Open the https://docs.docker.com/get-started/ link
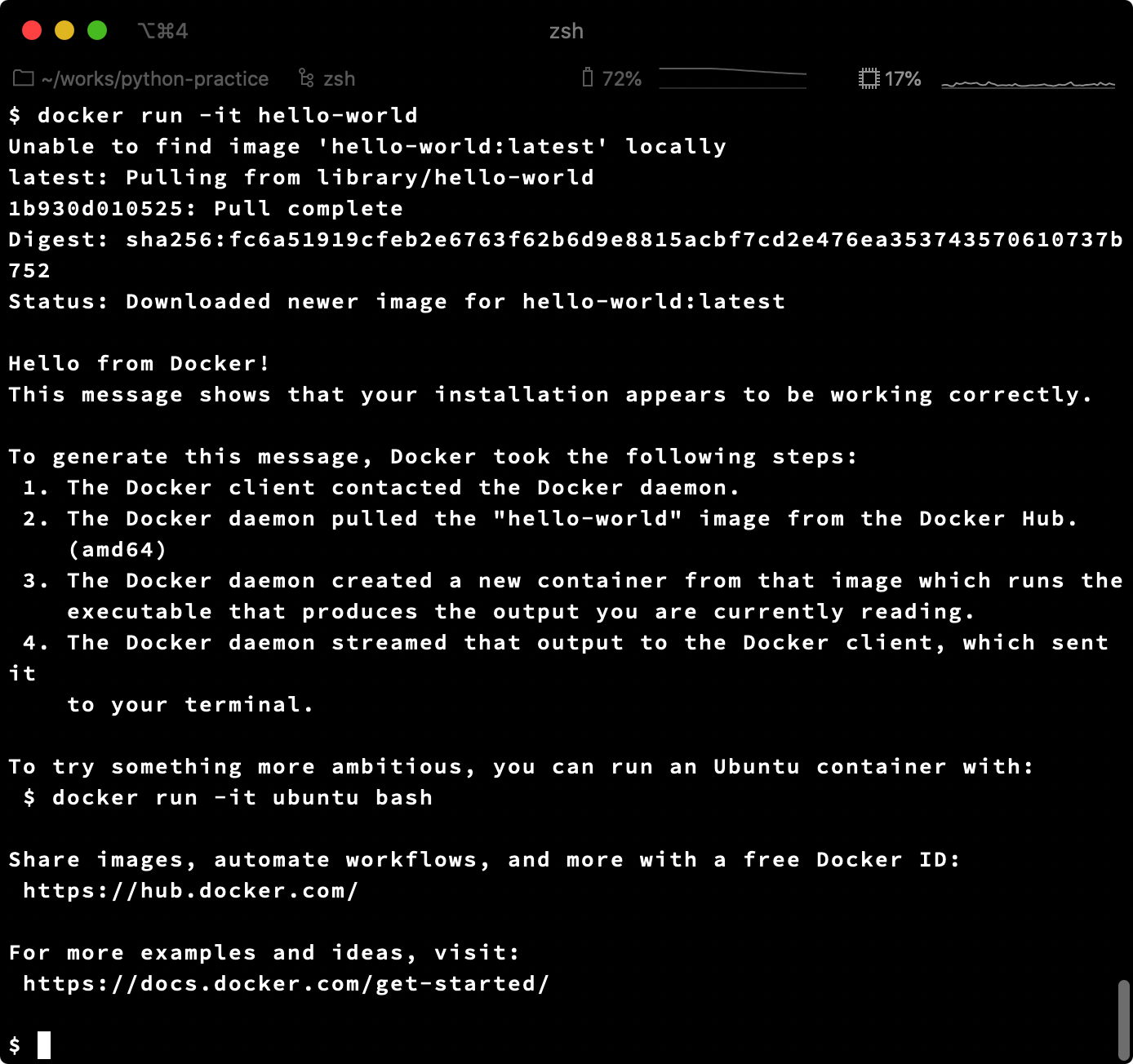The height and width of the screenshot is (1064, 1133). (x=287, y=983)
